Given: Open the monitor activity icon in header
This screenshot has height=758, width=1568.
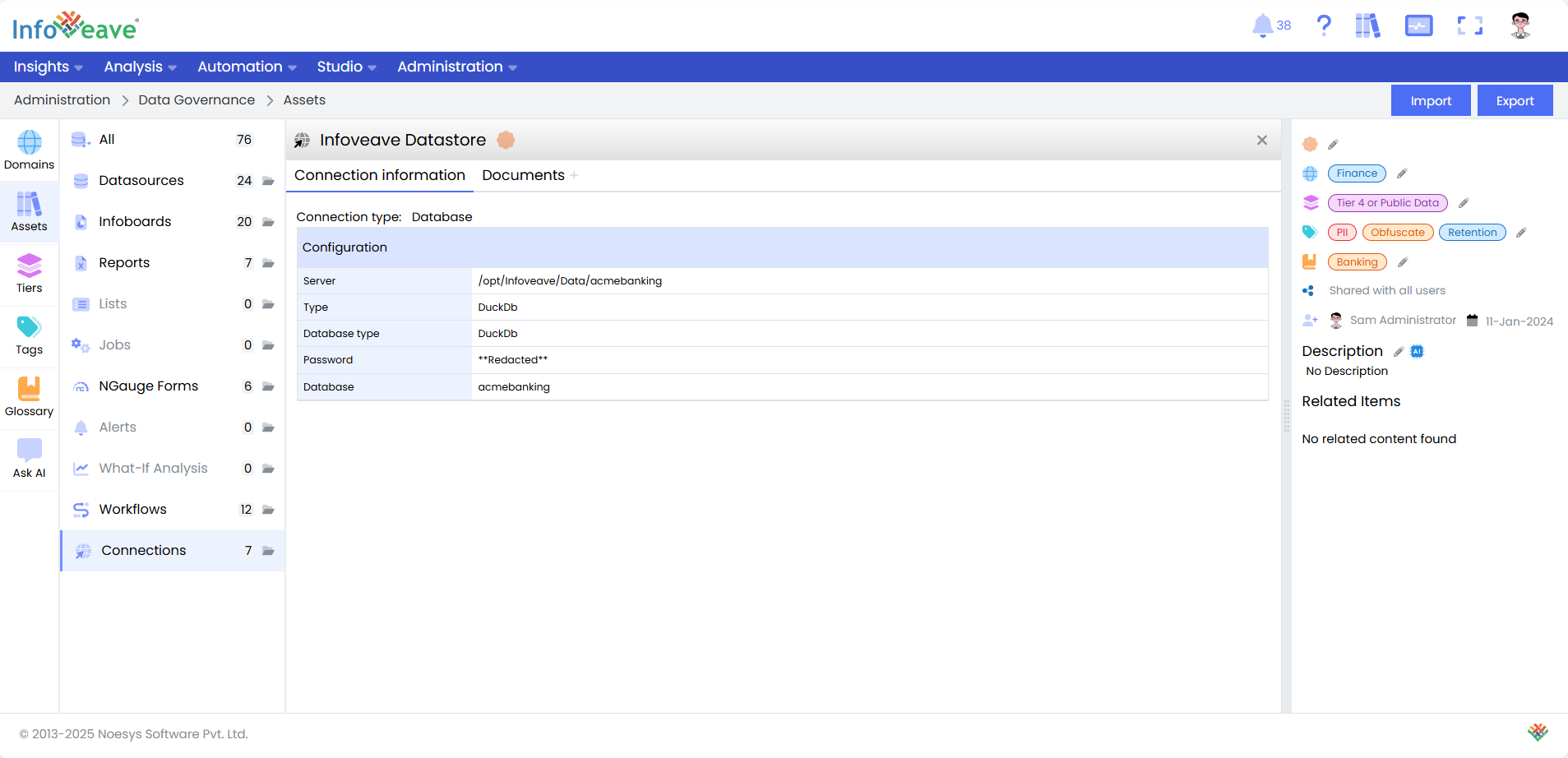Looking at the screenshot, I should pyautogui.click(x=1418, y=25).
